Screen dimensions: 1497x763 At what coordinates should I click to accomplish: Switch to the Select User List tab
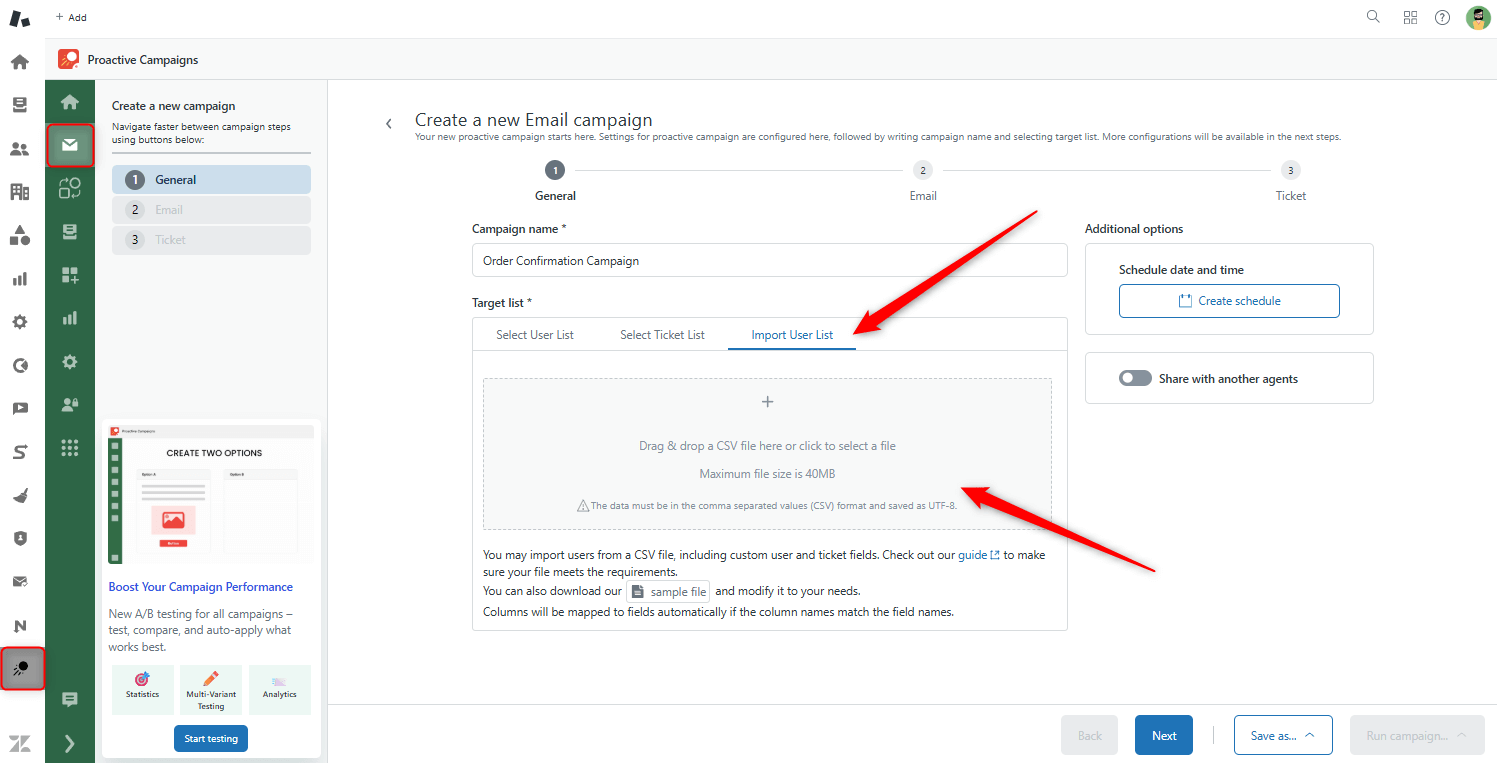[534, 334]
